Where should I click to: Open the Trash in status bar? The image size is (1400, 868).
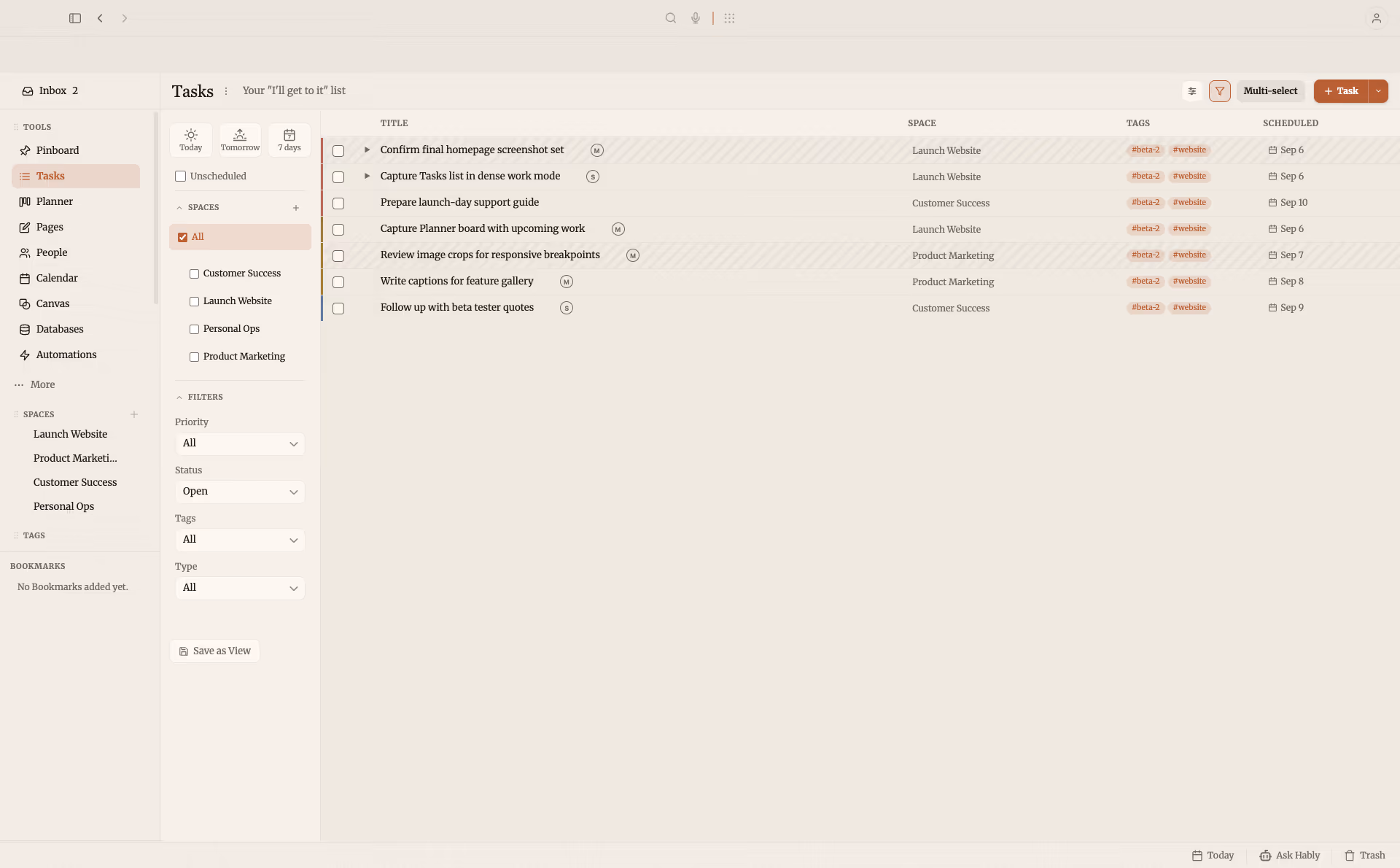1364,856
